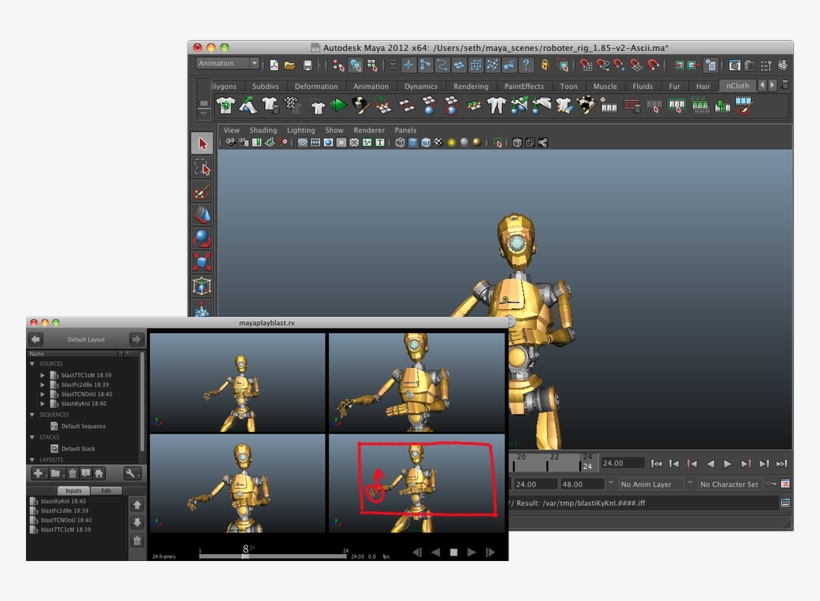Screen dimensions: 820x601
Task: Toggle the Snap to grids magnet icon
Action: 586,65
